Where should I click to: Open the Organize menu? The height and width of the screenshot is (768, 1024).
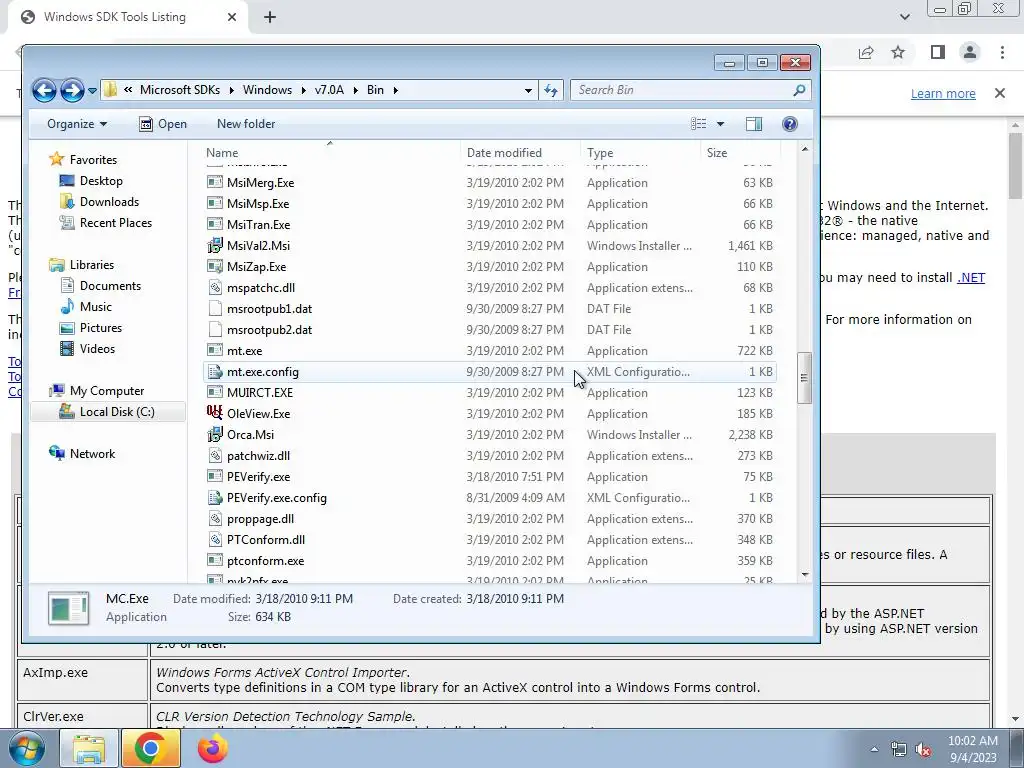77,124
